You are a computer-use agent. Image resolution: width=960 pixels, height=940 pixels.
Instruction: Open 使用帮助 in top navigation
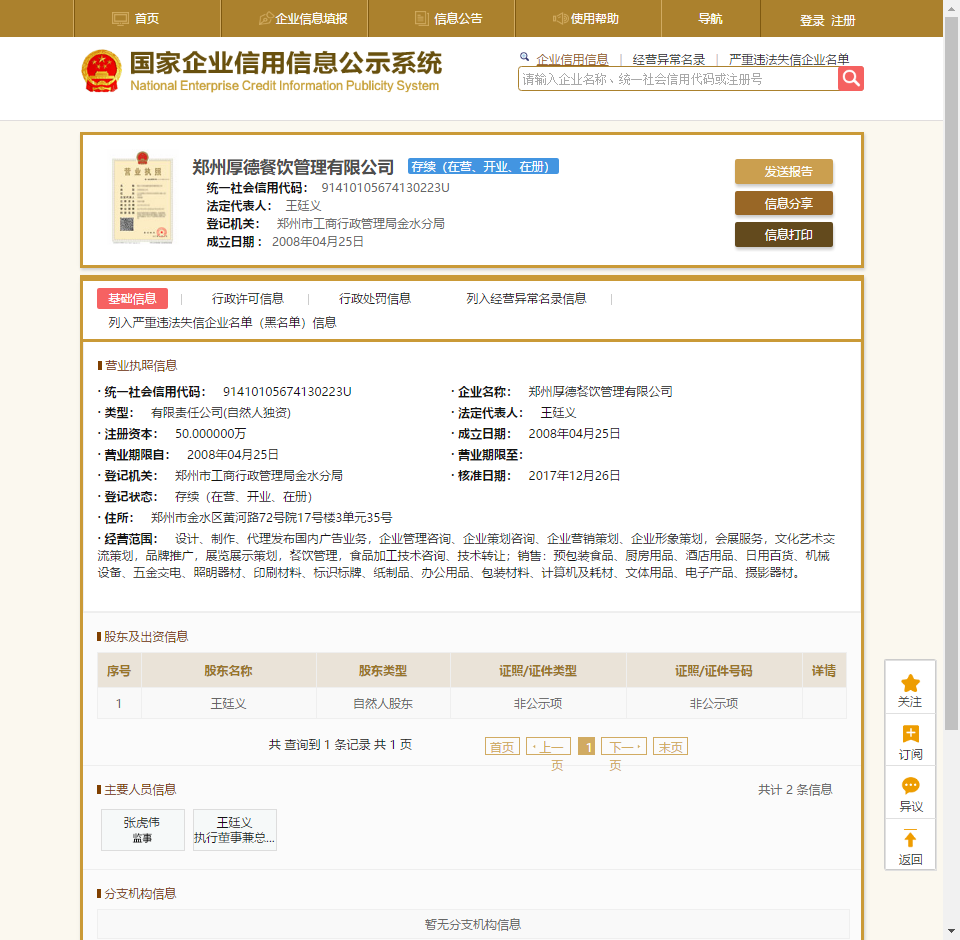(586, 19)
